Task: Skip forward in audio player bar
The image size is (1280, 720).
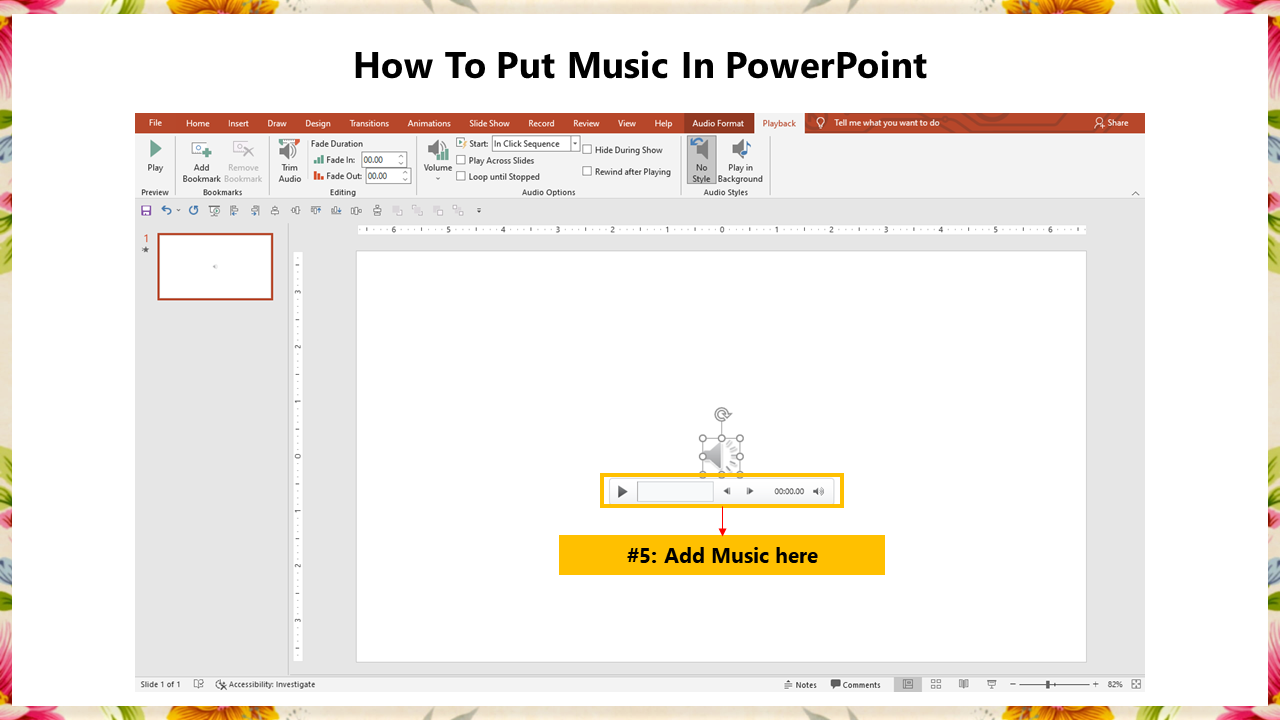Action: point(750,491)
